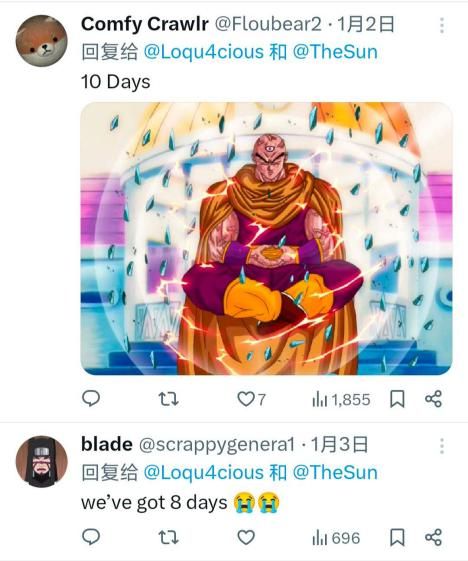View analytics showing 696 views
Viewport: 468px width, 561px height.
tap(336, 538)
